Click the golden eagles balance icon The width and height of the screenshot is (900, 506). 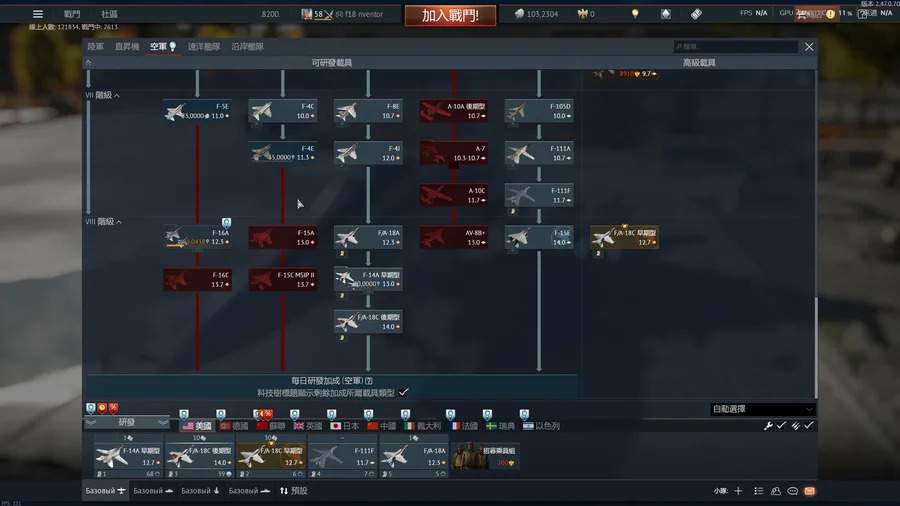[x=583, y=14]
